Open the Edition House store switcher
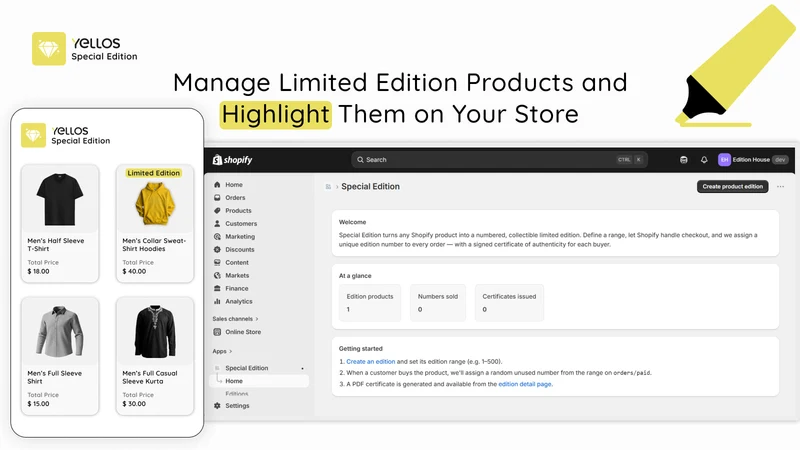This screenshot has height=450, width=800. 754,160
